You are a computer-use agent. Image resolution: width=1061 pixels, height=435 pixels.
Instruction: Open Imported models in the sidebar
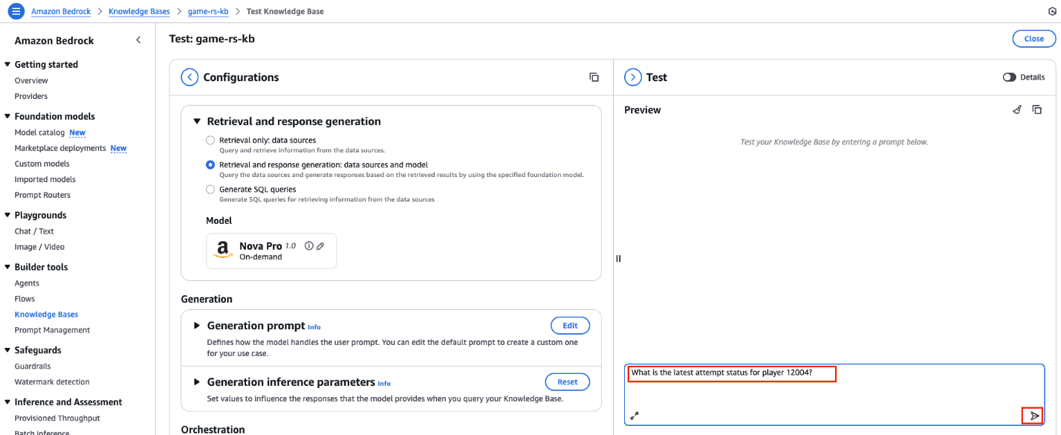click(x=45, y=179)
